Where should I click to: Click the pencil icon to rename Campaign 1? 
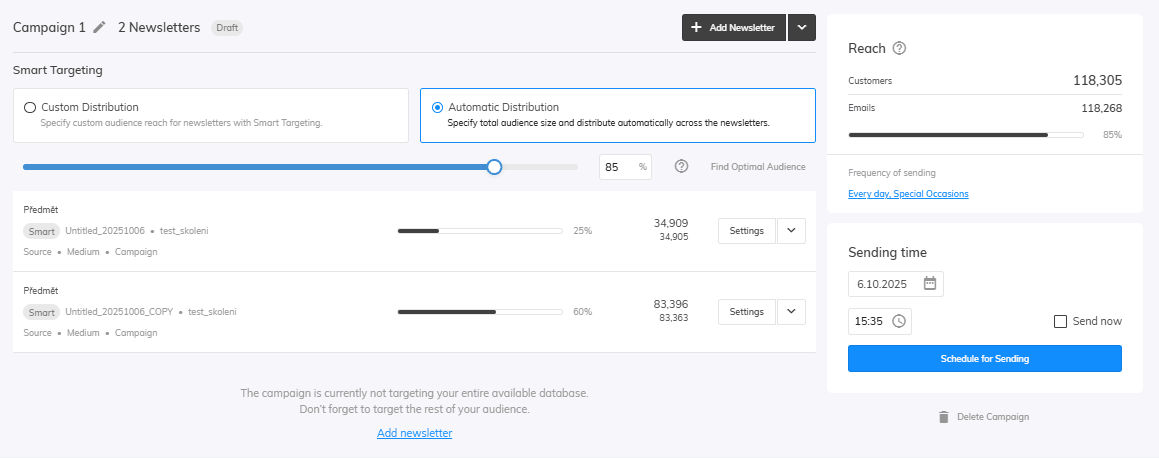tap(99, 28)
